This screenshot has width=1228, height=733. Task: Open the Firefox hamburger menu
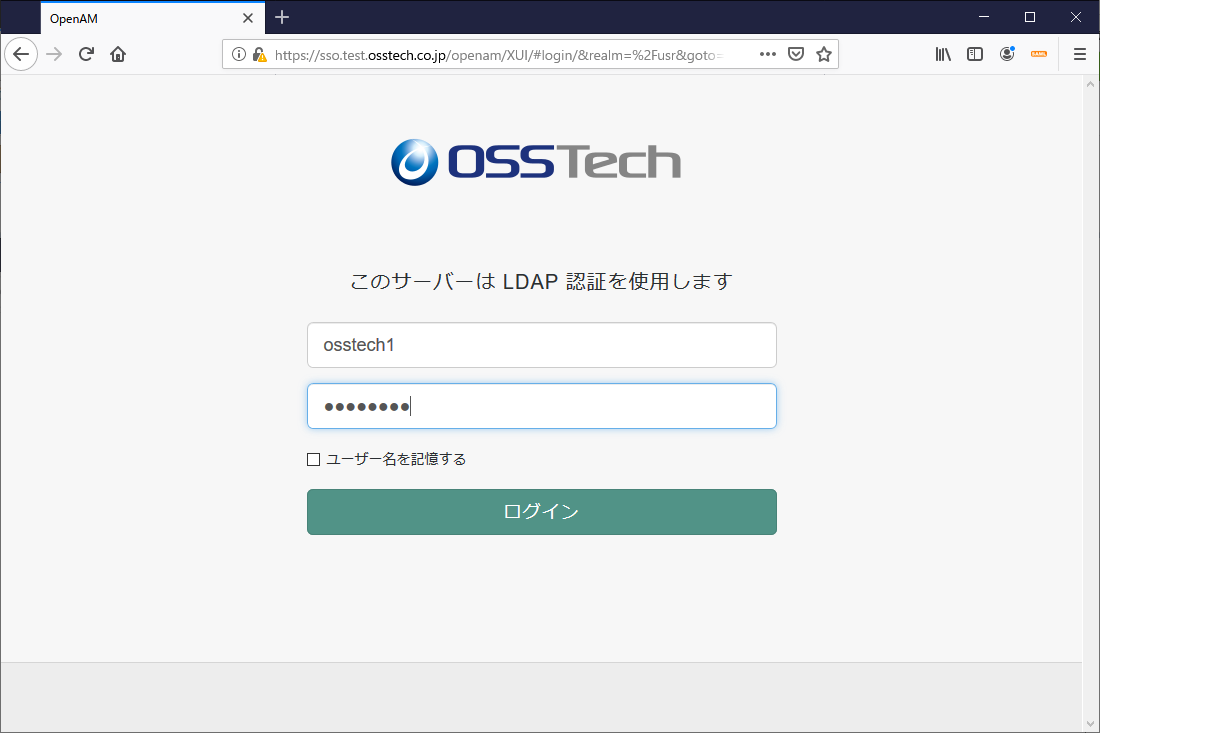[x=1080, y=54]
